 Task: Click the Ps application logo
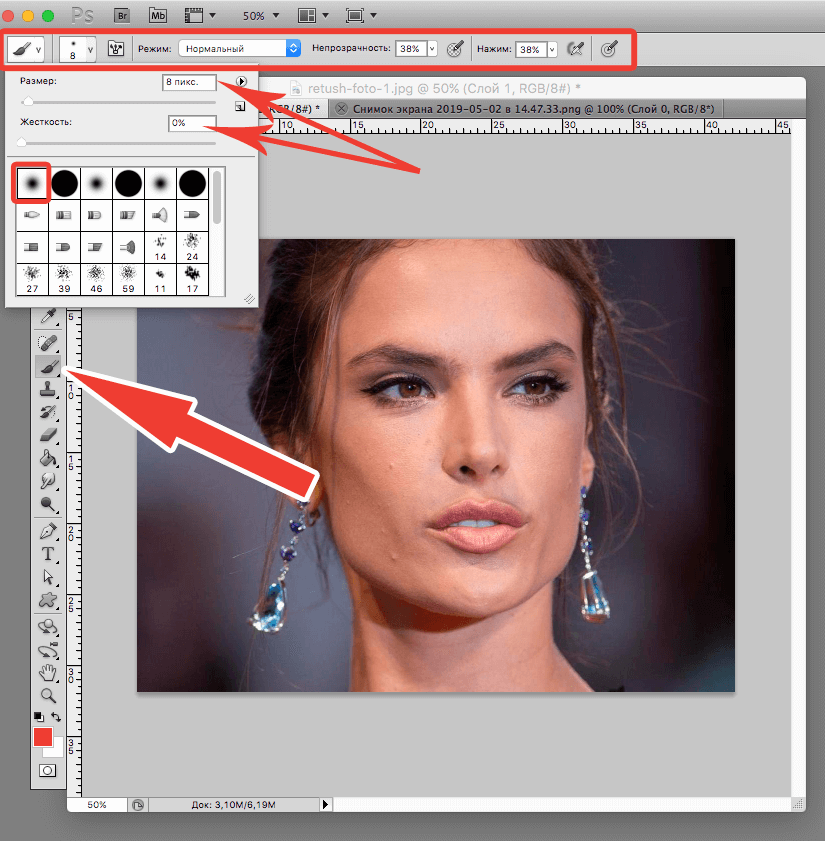(x=82, y=16)
